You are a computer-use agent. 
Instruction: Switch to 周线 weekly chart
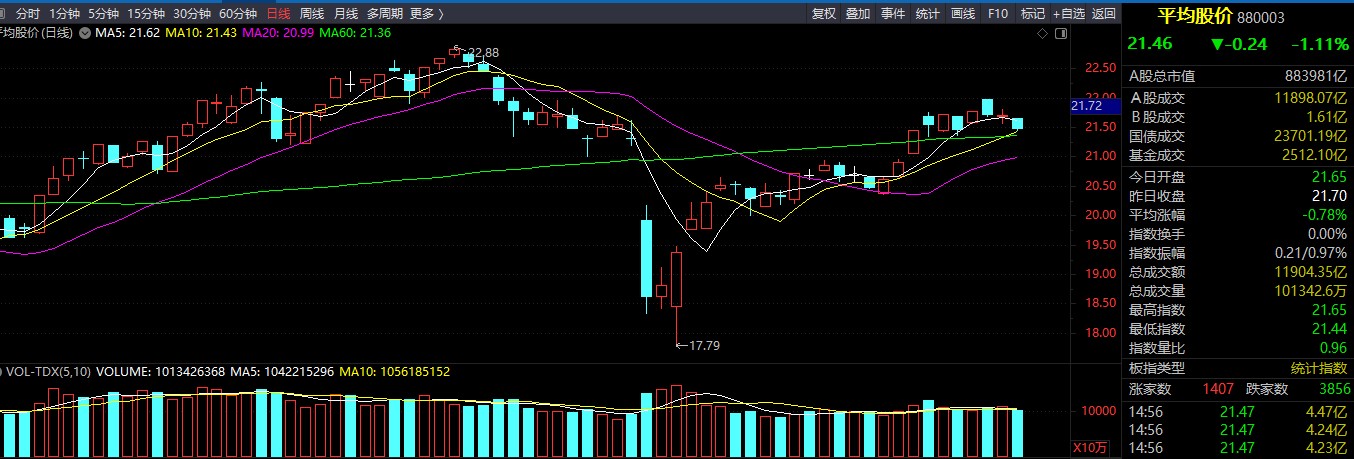(x=311, y=14)
